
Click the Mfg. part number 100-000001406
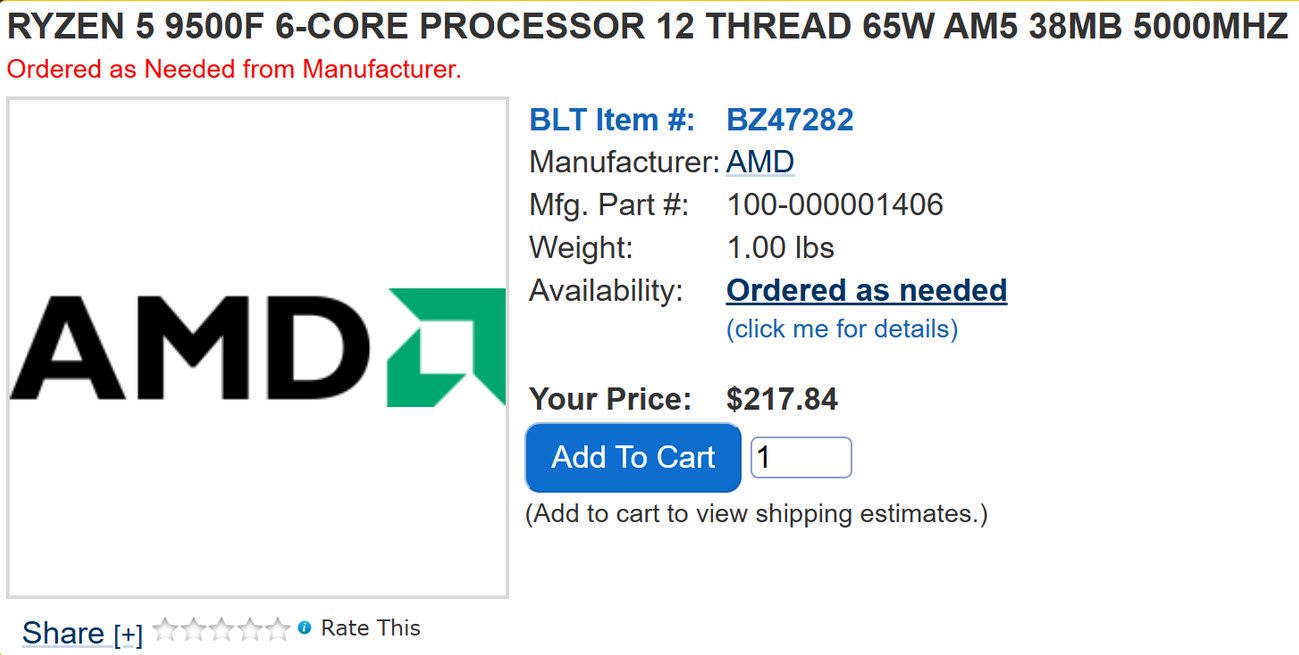pyautogui.click(x=835, y=205)
